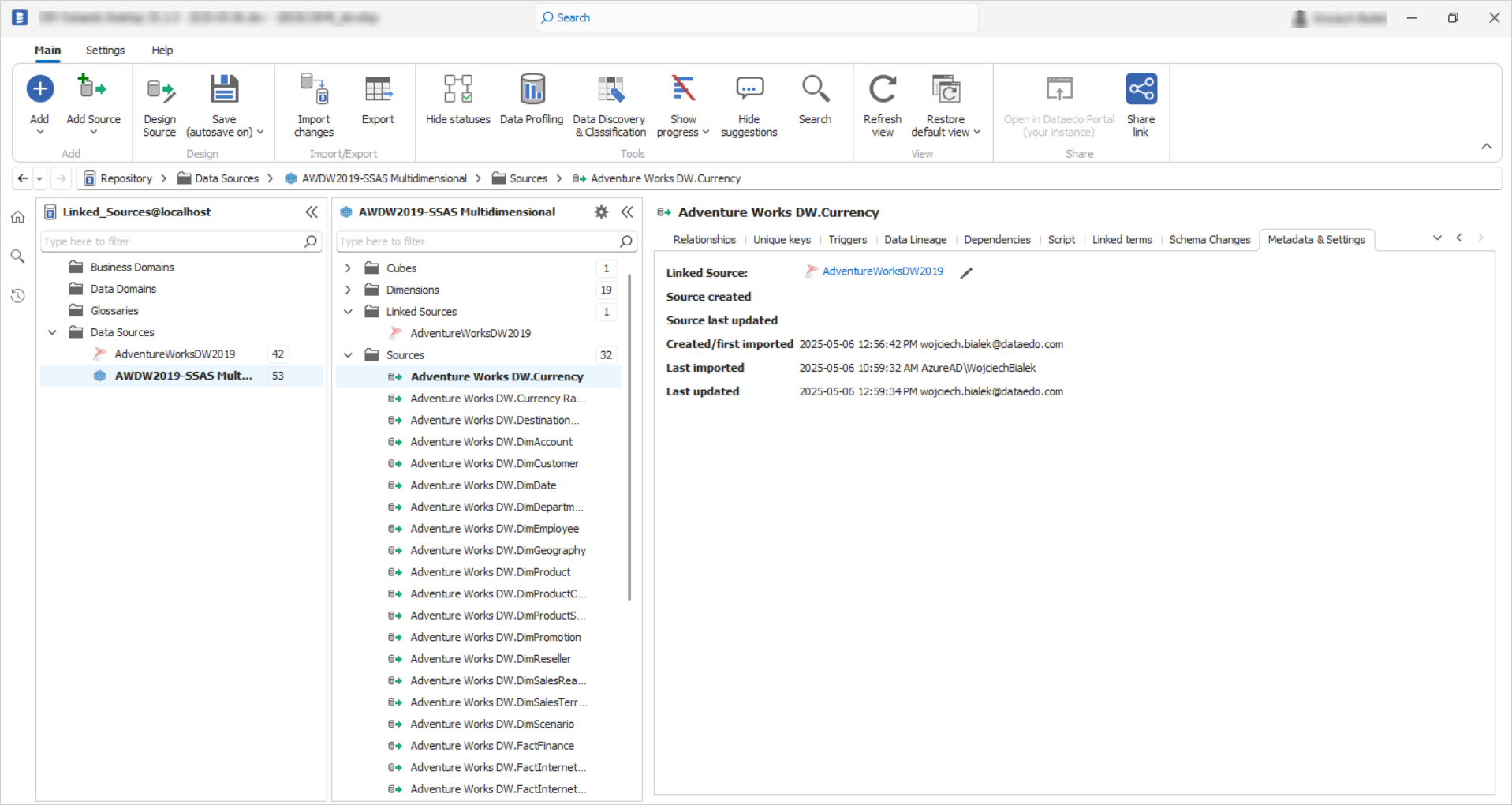Click Hide suggestions icon
The height and width of the screenshot is (805, 1512).
tap(749, 89)
